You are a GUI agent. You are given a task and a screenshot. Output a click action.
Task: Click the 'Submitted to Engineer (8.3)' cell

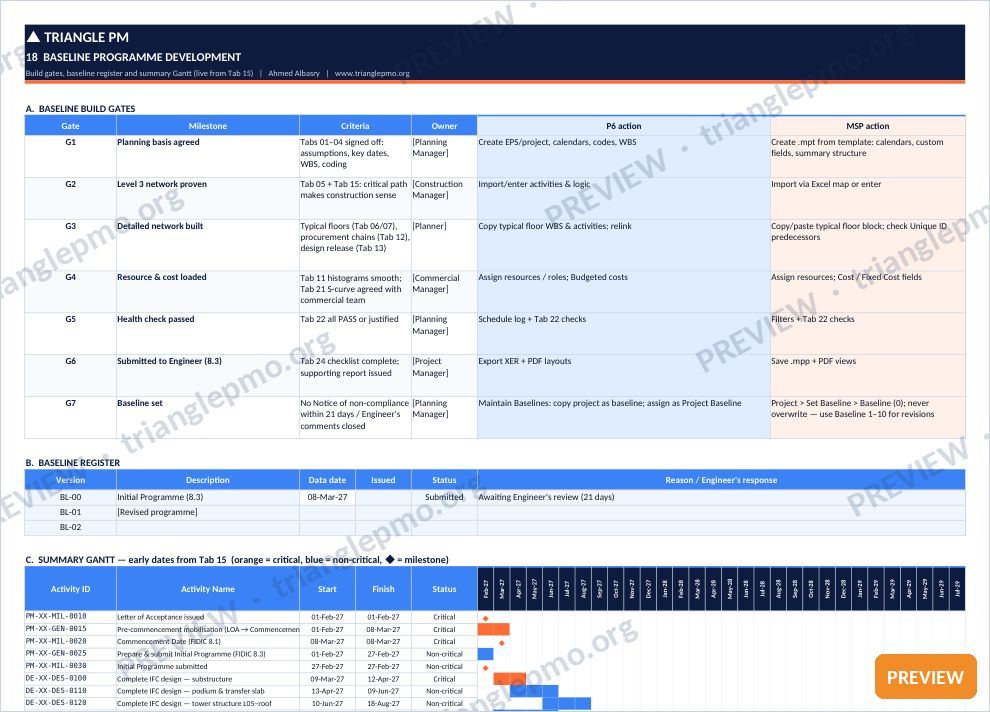coord(208,376)
